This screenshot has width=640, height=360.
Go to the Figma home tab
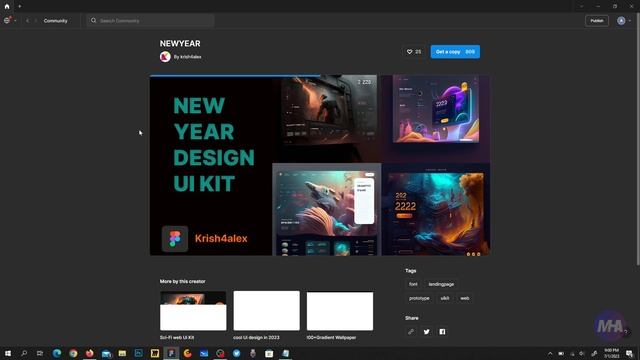point(7,6)
